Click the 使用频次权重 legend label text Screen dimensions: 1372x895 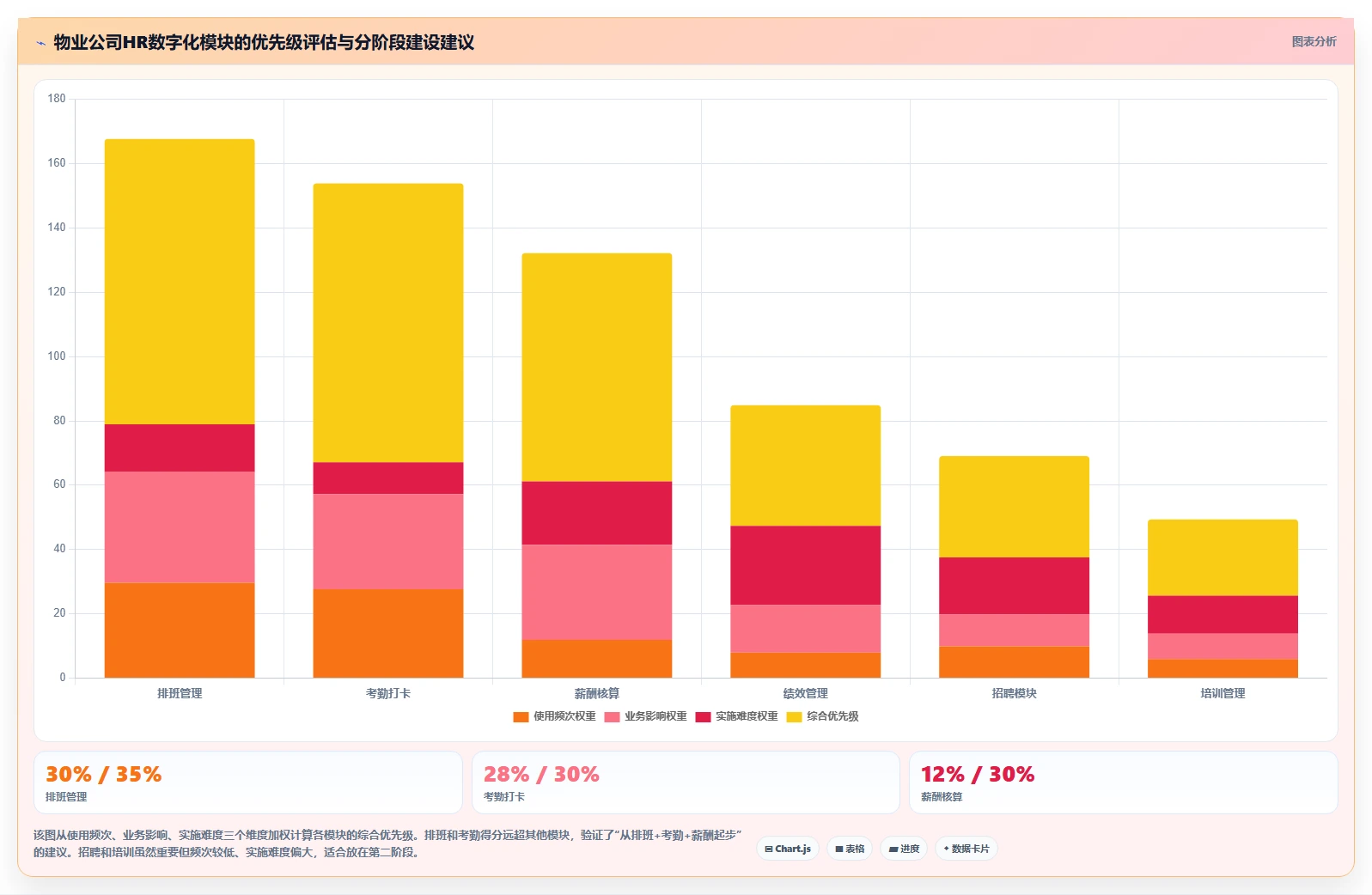[x=564, y=716]
